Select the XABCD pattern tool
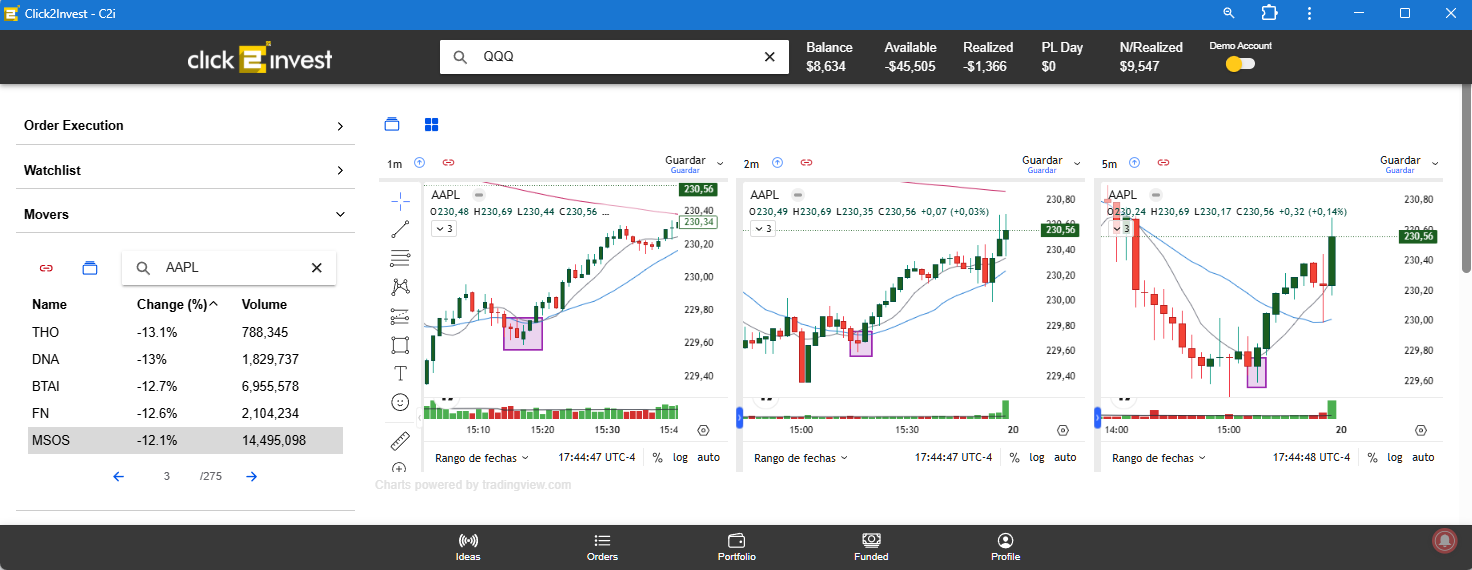This screenshot has height=570, width=1472. pos(400,287)
